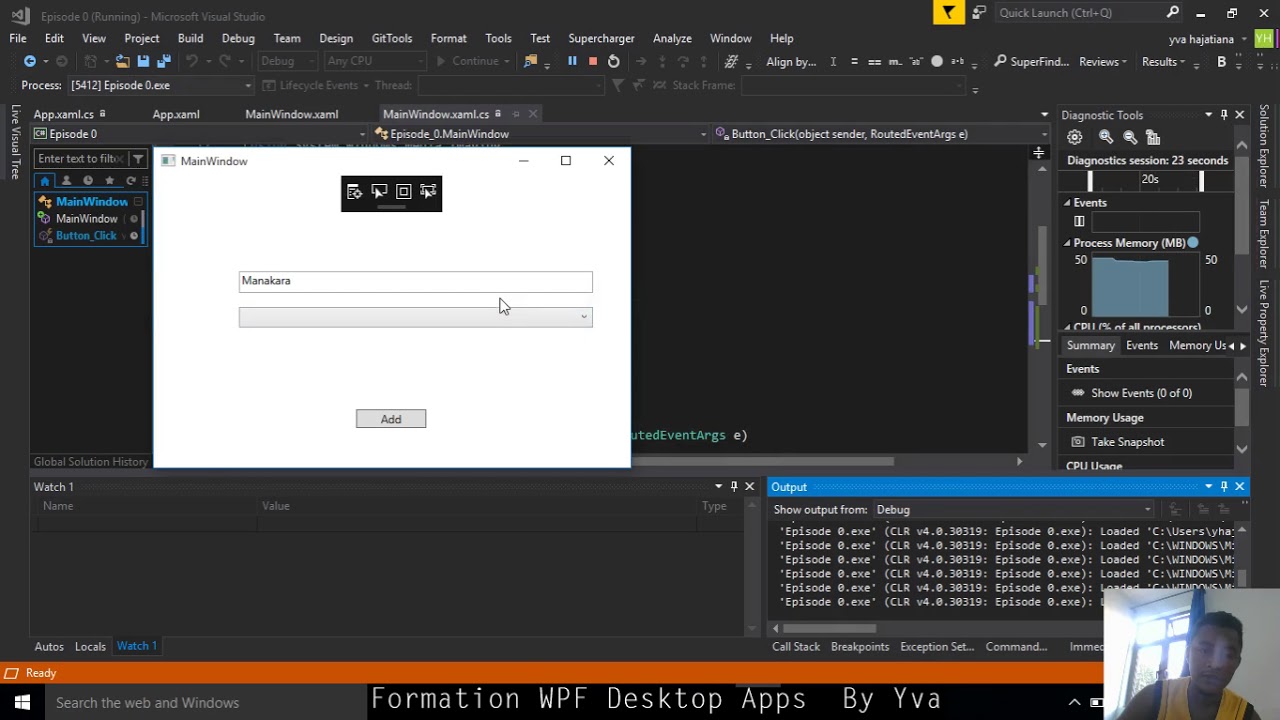The image size is (1280, 720).
Task: Click the Take Snapshot link
Action: [1127, 442]
